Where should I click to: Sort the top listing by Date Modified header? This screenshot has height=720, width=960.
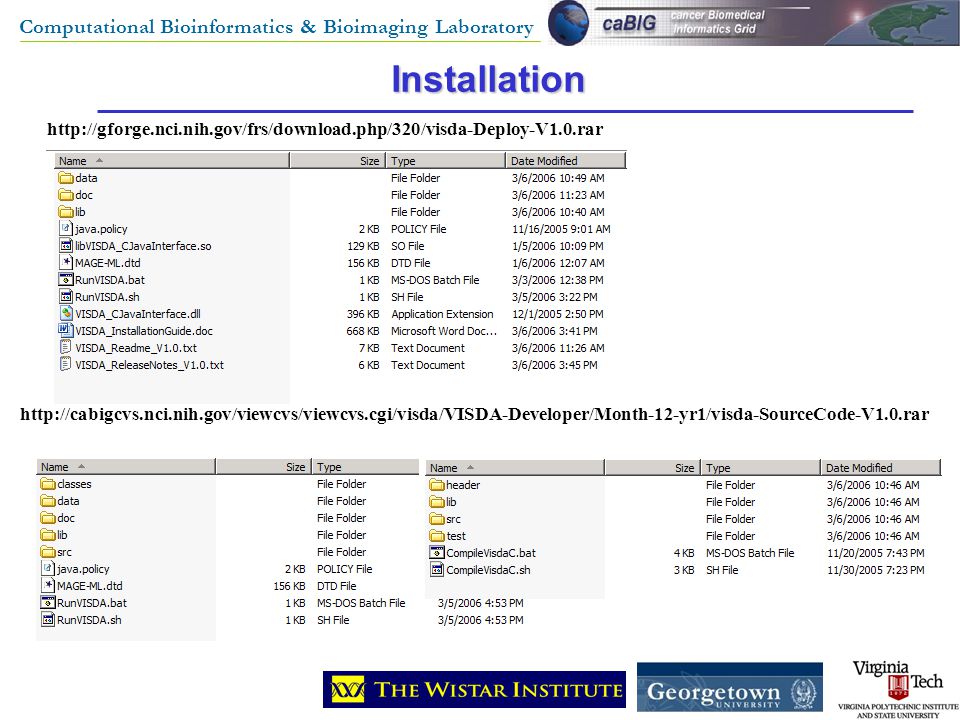566,161
